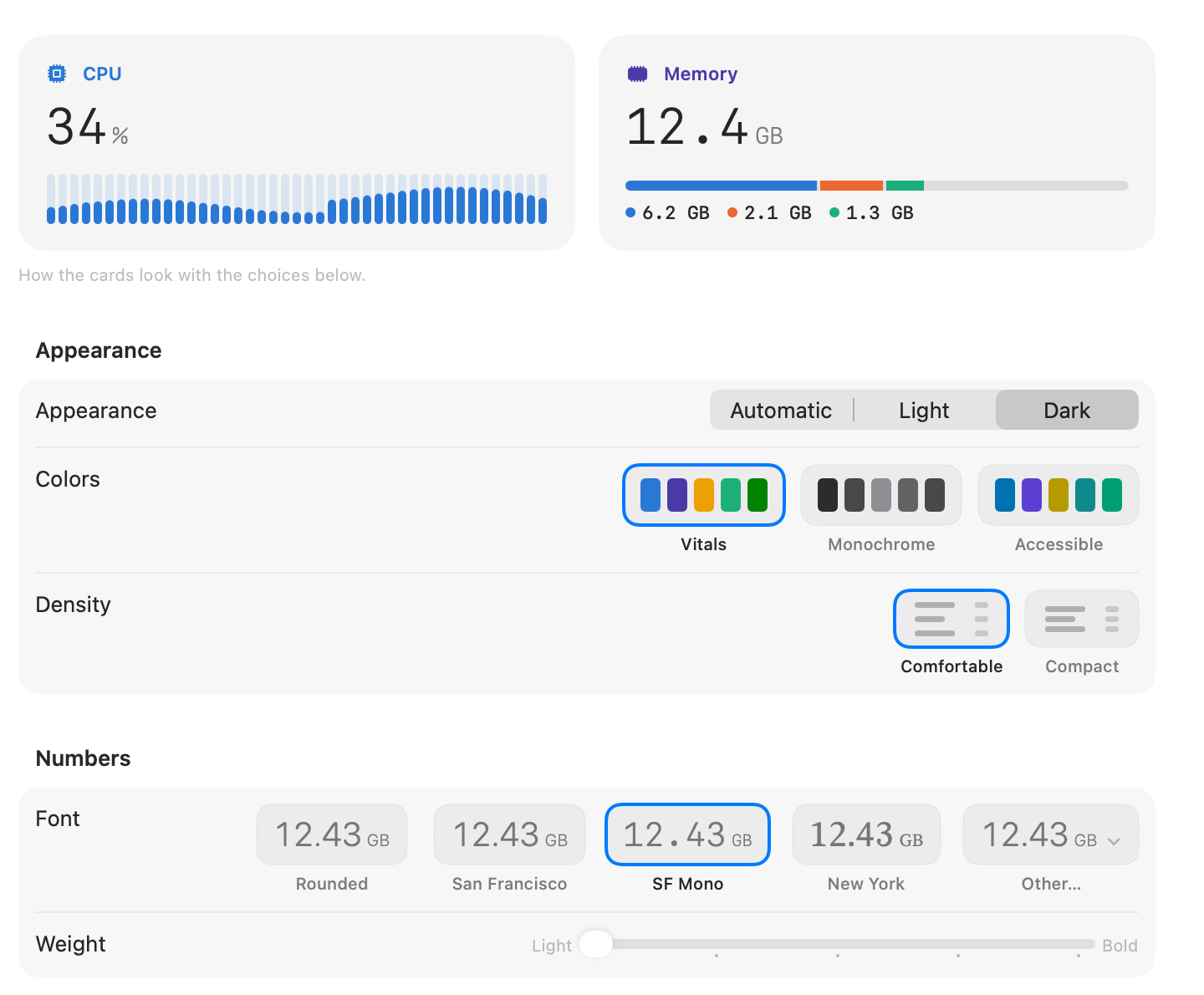Screen dimensions: 1204x995
Task: Click the 'How the cards look' caption
Action: pos(192,275)
